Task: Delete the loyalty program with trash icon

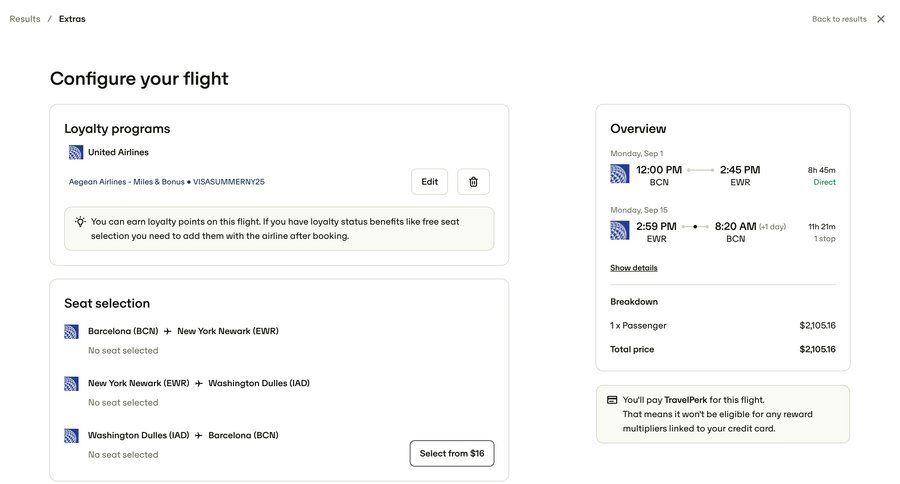Action: click(x=473, y=182)
